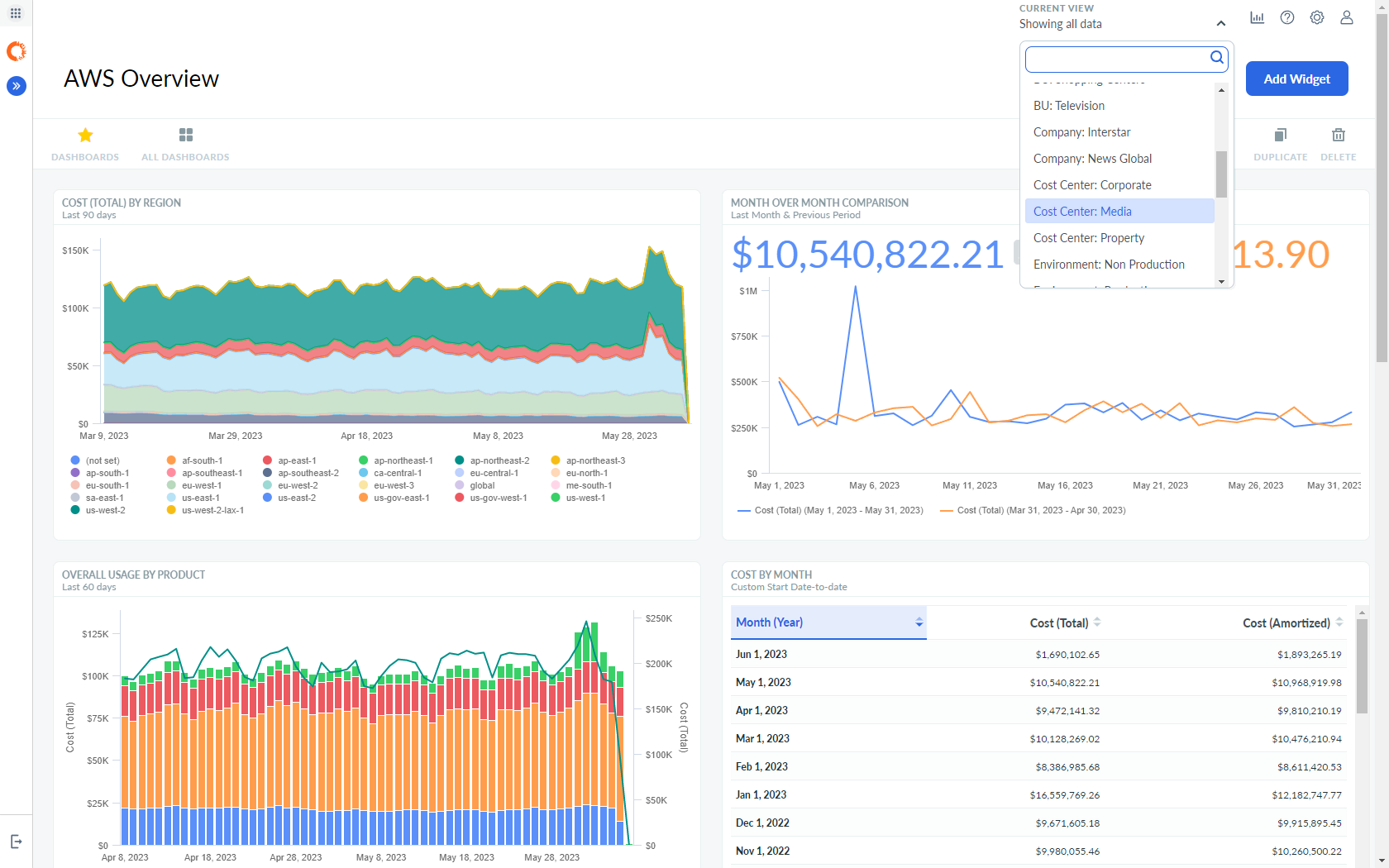Image resolution: width=1389 pixels, height=868 pixels.
Task: Open the help icon
Action: tap(1287, 17)
